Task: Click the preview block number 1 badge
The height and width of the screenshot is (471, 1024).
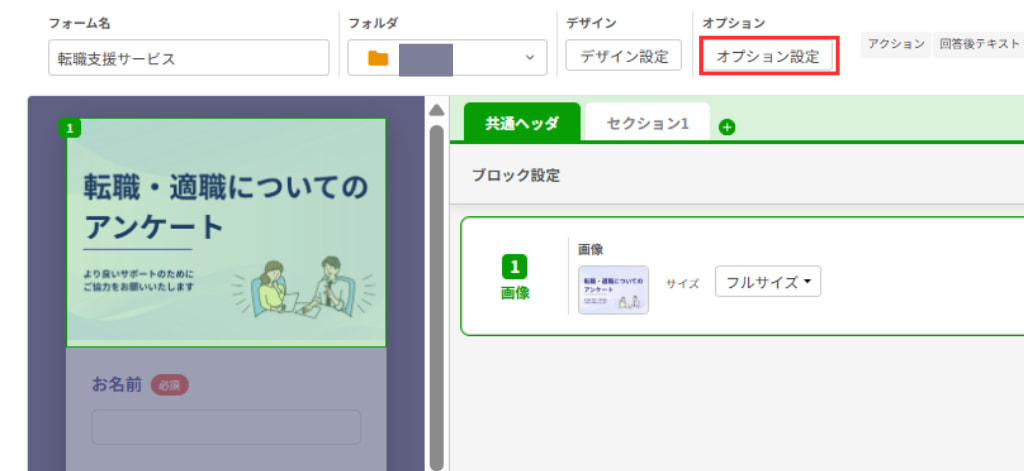Action: 70,128
